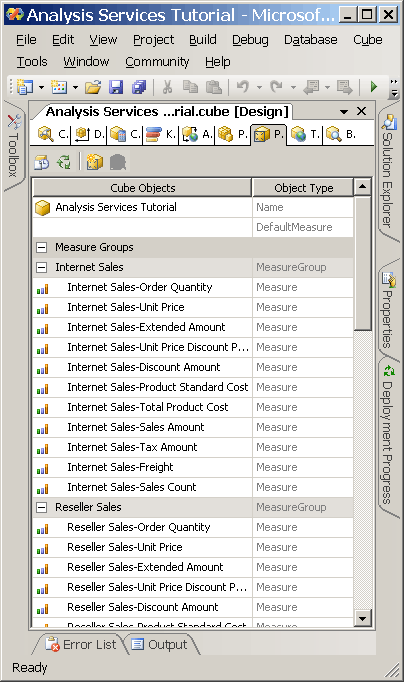
Task: Click the green Start Debugging arrow
Action: pos(374,87)
